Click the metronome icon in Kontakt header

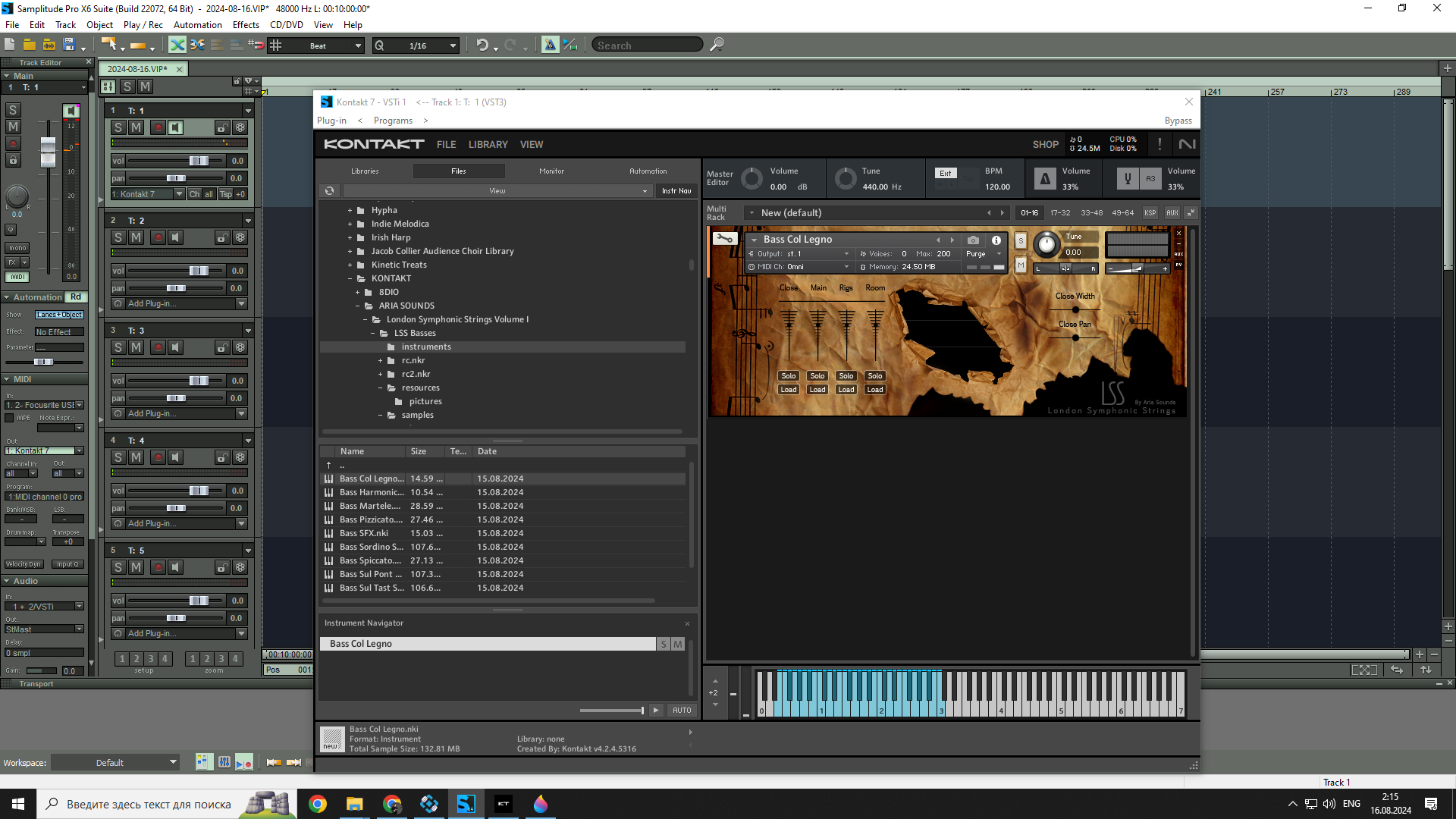pos(1045,179)
